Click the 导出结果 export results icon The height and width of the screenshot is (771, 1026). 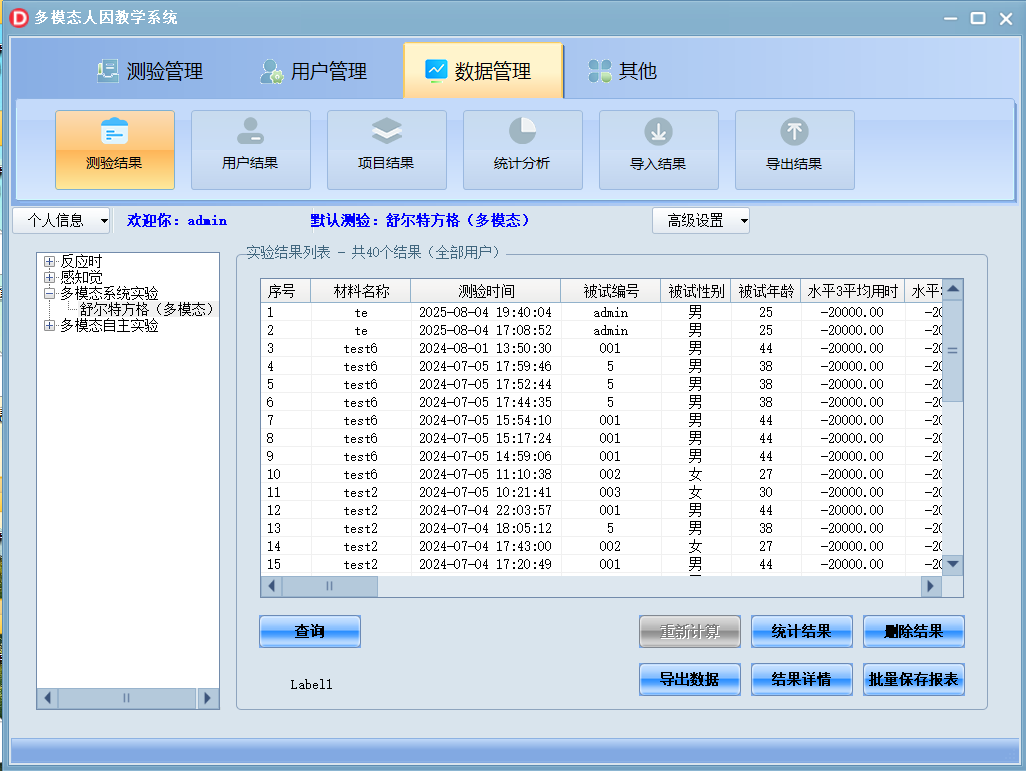coord(794,148)
